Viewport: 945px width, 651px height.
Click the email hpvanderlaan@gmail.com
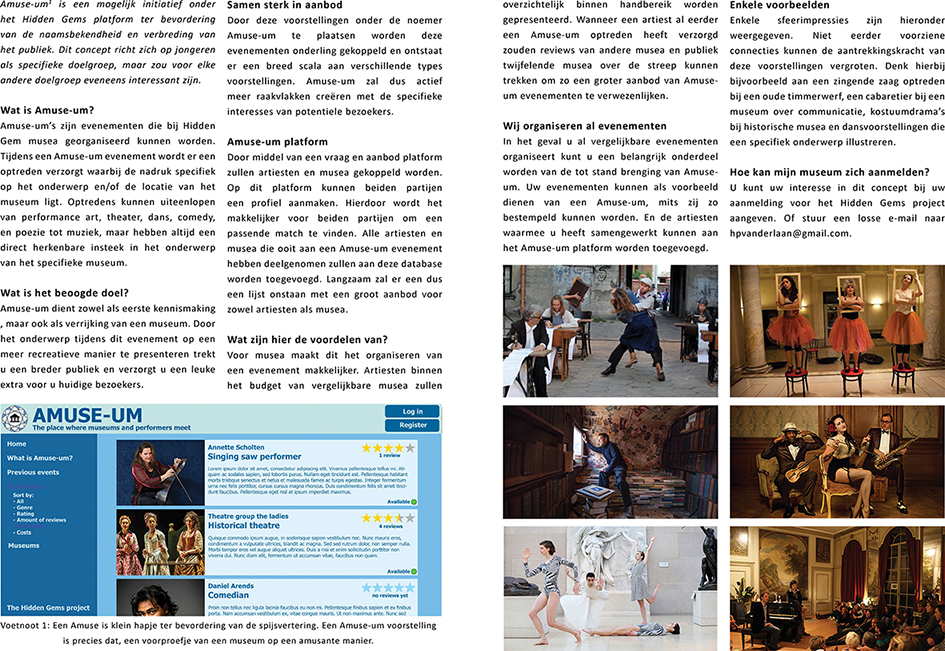point(790,233)
